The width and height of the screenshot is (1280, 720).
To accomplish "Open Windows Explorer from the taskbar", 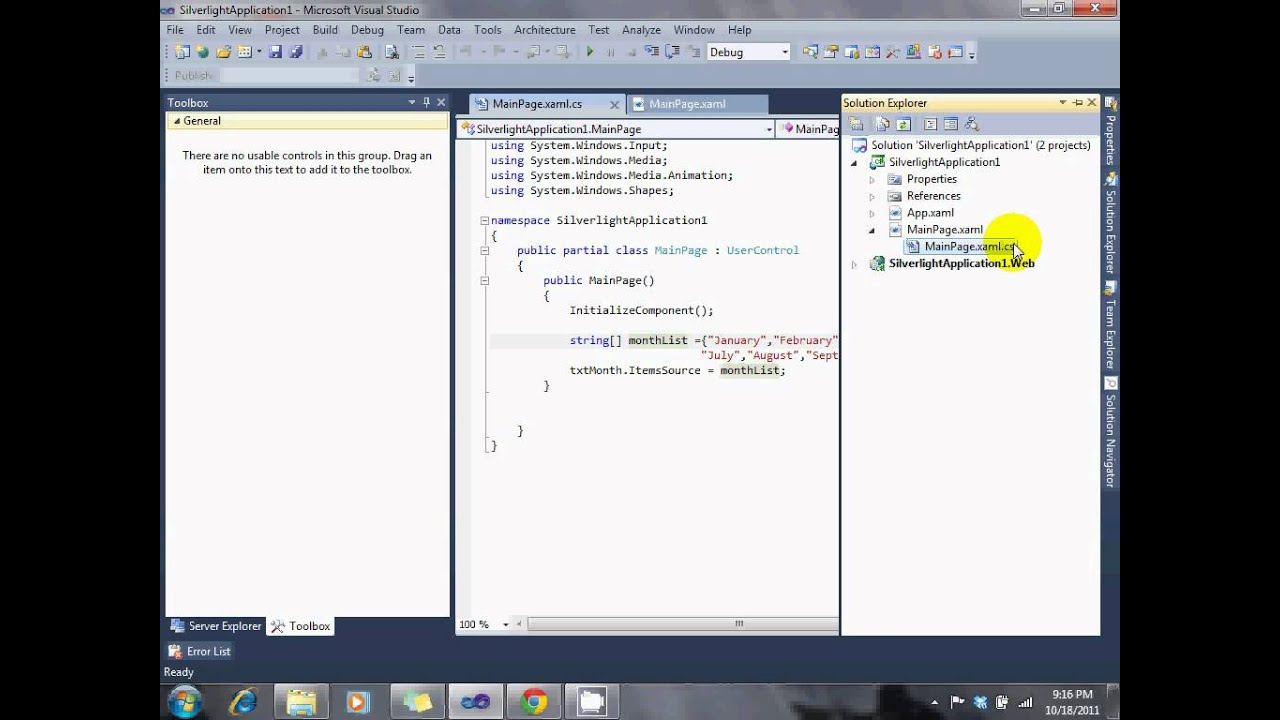I will pyautogui.click(x=301, y=702).
